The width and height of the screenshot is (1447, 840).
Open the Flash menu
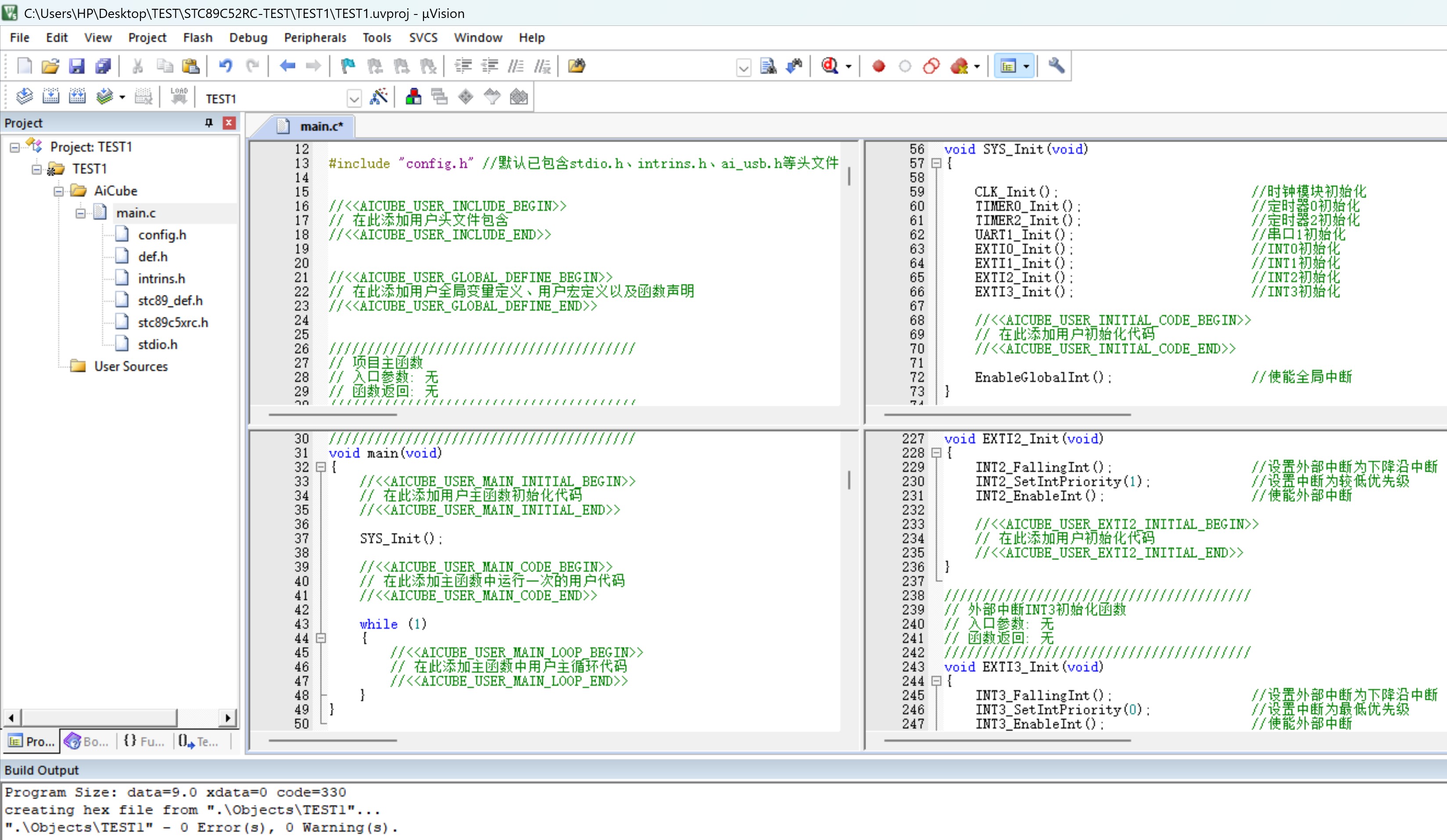pos(197,38)
